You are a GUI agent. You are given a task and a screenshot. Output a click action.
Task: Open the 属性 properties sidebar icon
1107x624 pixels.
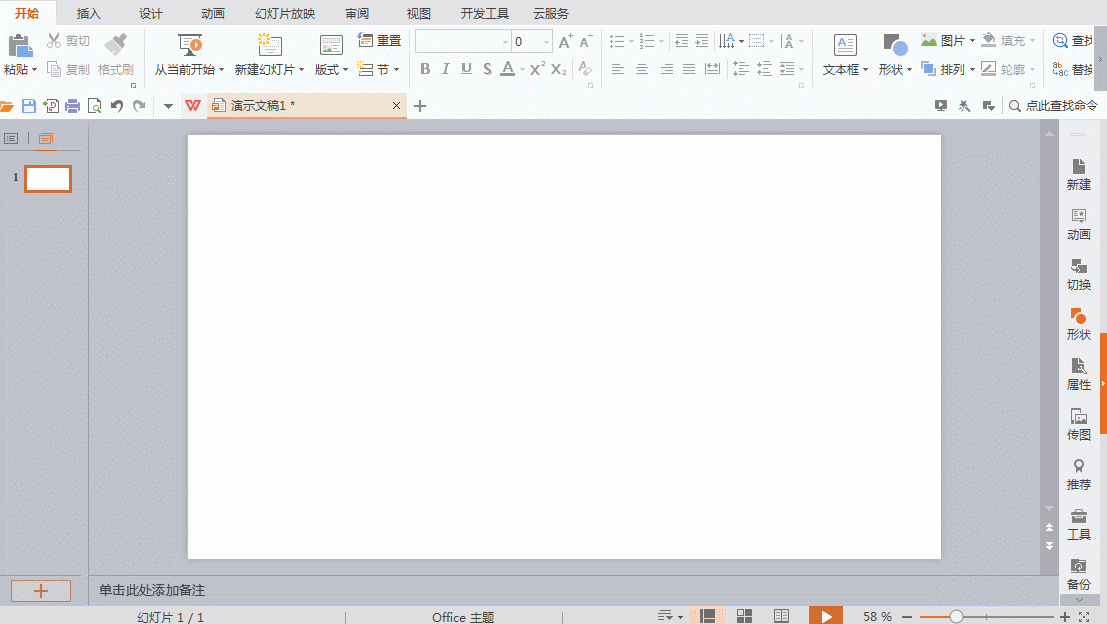1078,374
